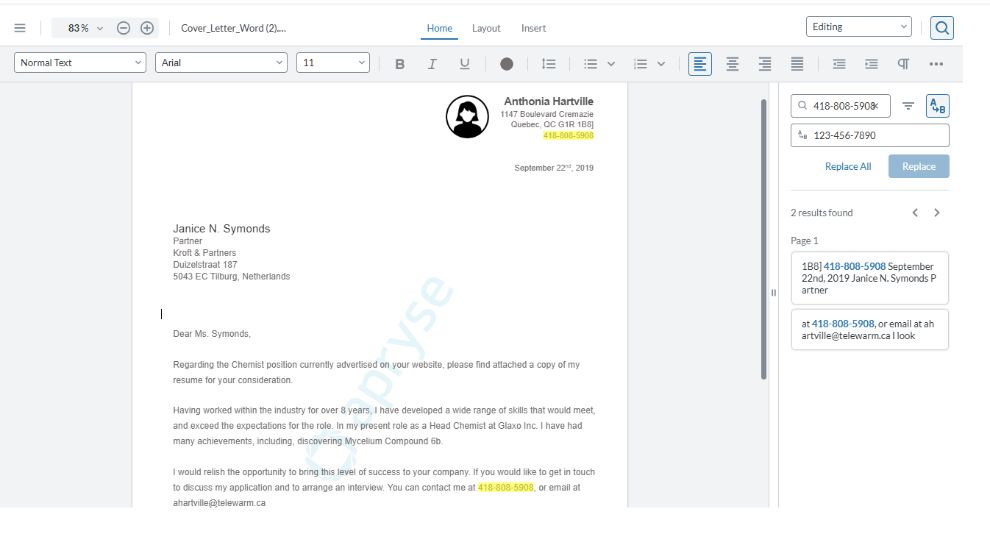Image resolution: width=990 pixels, height=540 pixels.
Task: Click the zoom out minus icon
Action: pyautogui.click(x=124, y=28)
